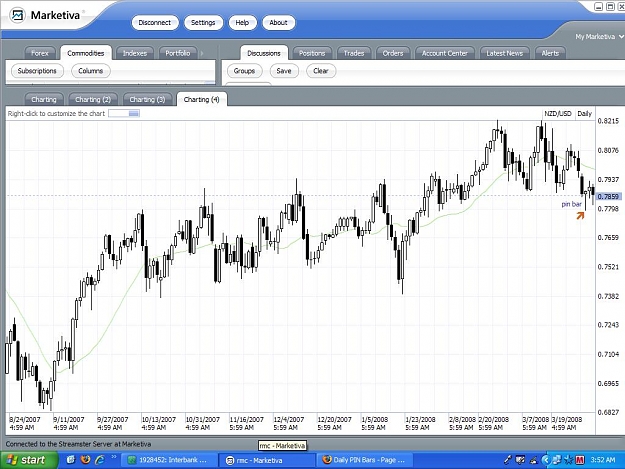Click the Show Desktop quick launch icon
The width and height of the screenshot is (625, 469).
coord(71,460)
